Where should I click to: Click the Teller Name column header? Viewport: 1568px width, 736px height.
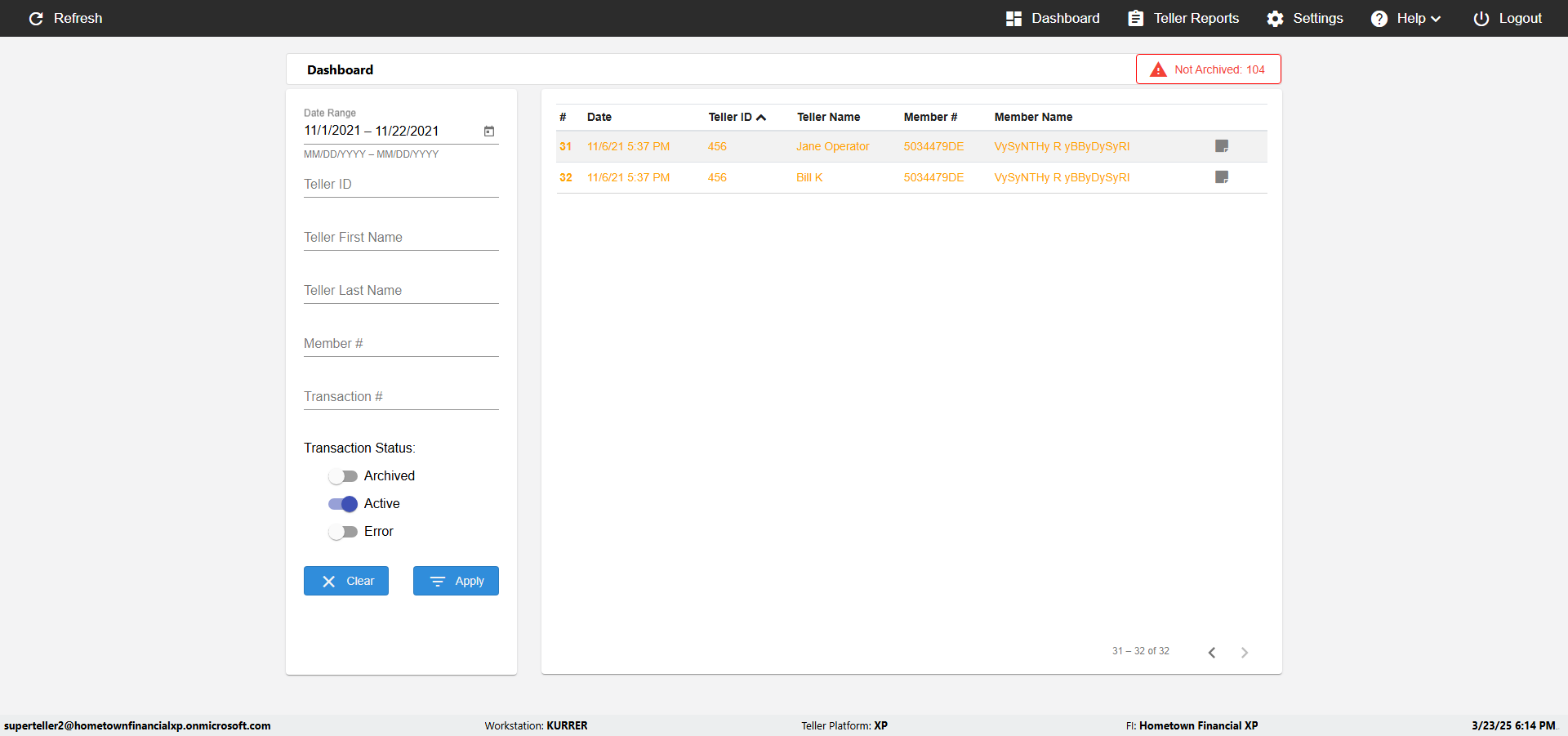(x=829, y=117)
